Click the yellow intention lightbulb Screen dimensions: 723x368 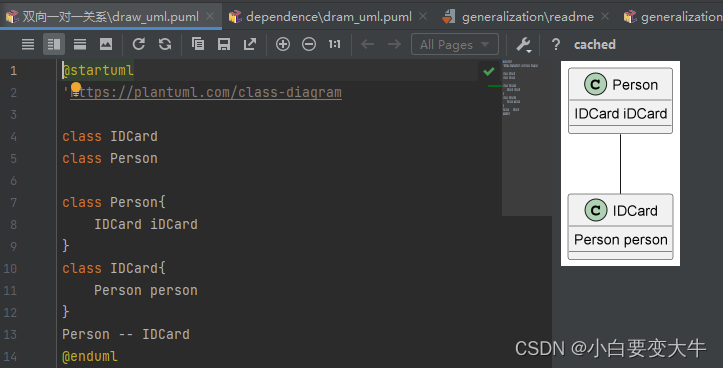click(x=76, y=88)
